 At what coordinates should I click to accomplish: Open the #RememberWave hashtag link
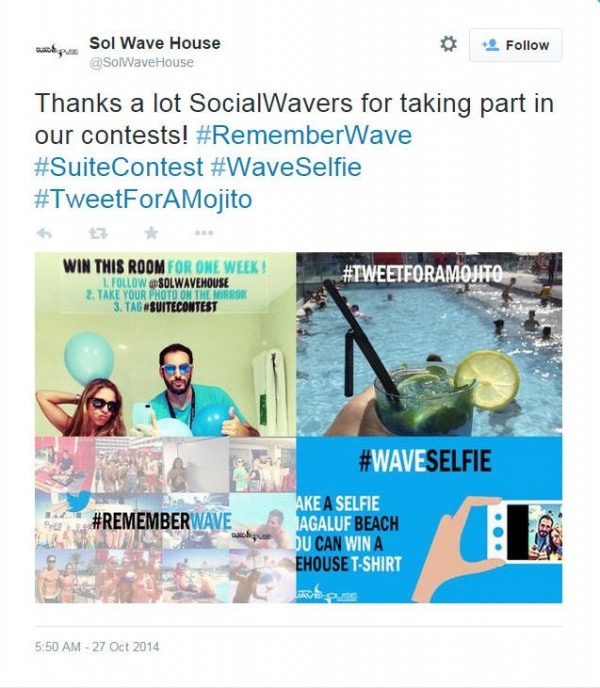[x=304, y=135]
